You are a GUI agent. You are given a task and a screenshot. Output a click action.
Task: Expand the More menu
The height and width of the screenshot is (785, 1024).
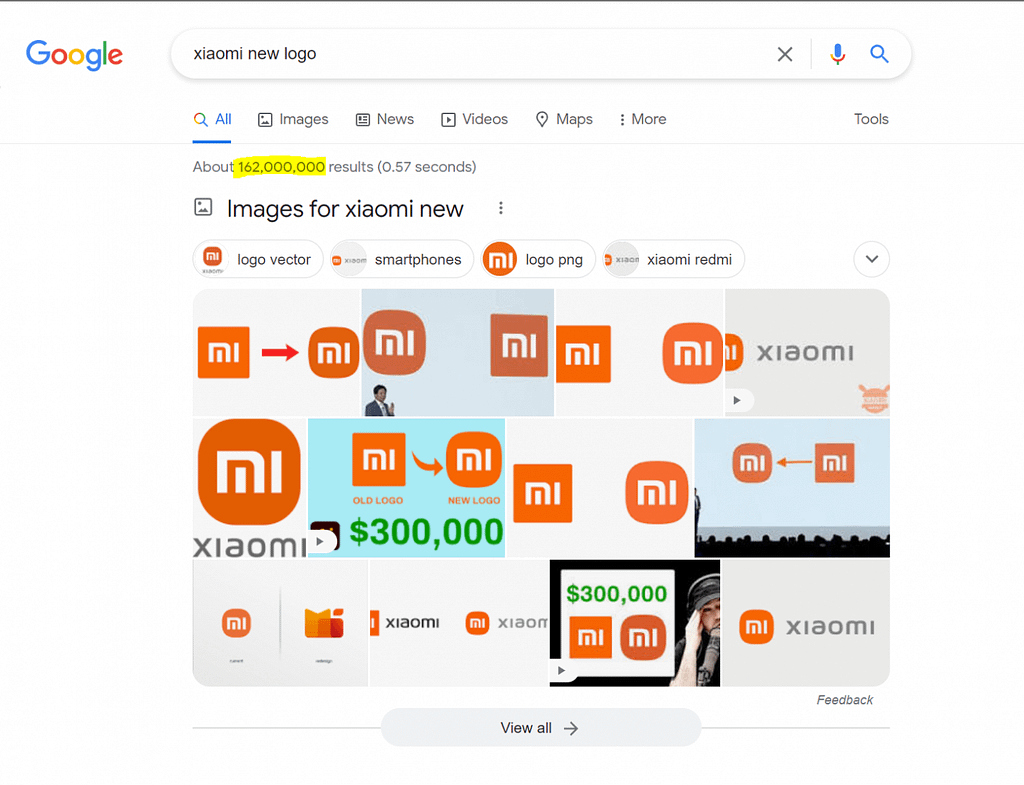[643, 120]
